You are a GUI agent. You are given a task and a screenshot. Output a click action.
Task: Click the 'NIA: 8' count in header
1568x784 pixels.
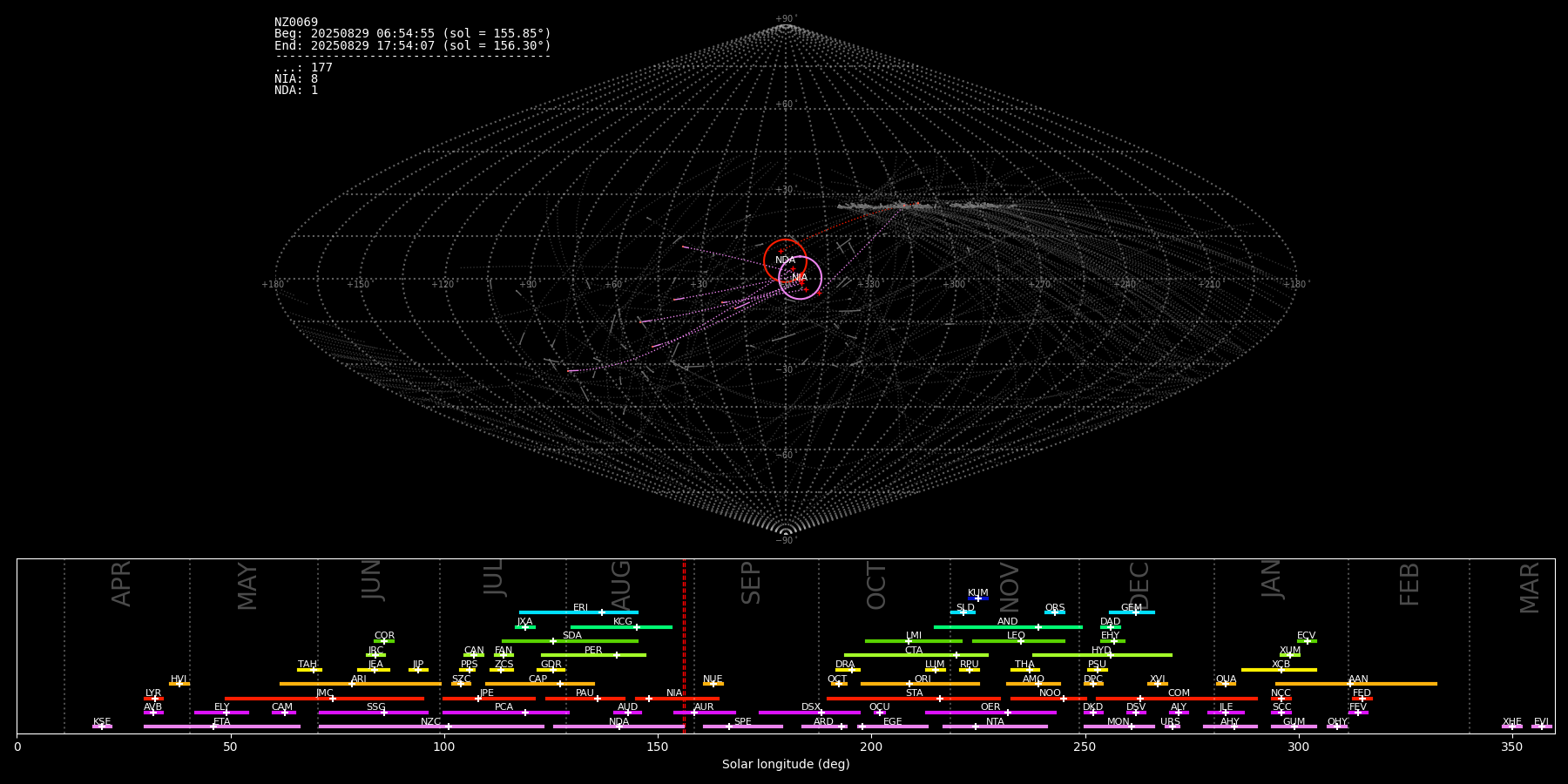point(296,79)
